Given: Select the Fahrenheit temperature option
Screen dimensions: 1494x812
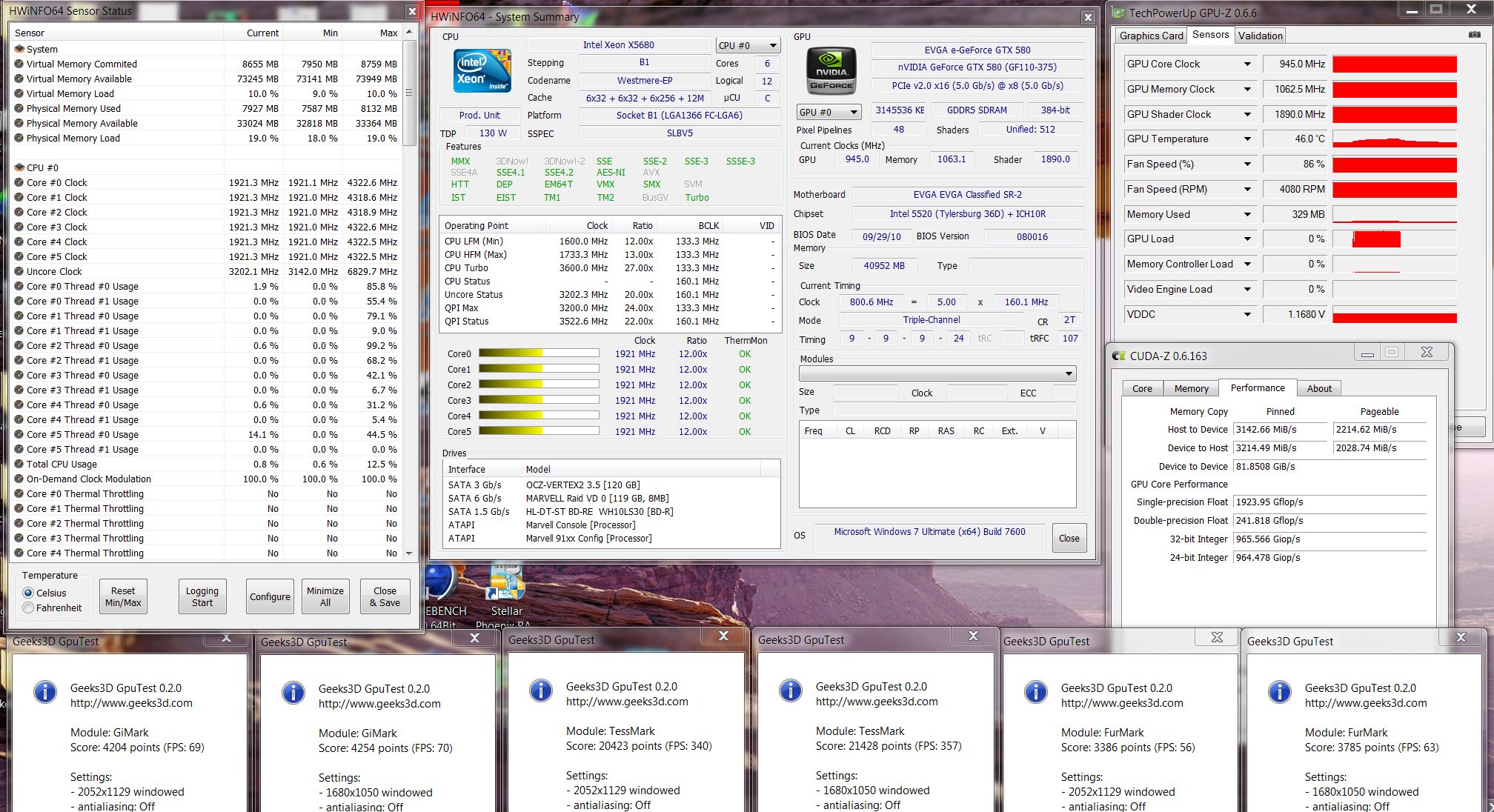Looking at the screenshot, I should click(x=29, y=608).
